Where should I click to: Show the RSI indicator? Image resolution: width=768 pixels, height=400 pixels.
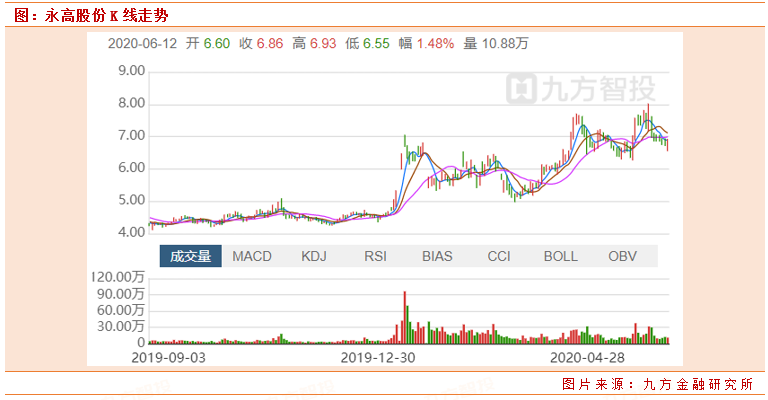tap(375, 256)
